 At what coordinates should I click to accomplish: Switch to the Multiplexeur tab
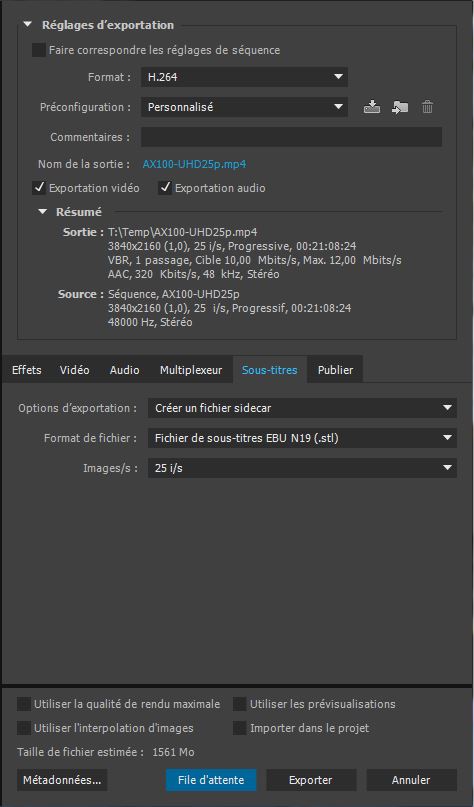[191, 370]
